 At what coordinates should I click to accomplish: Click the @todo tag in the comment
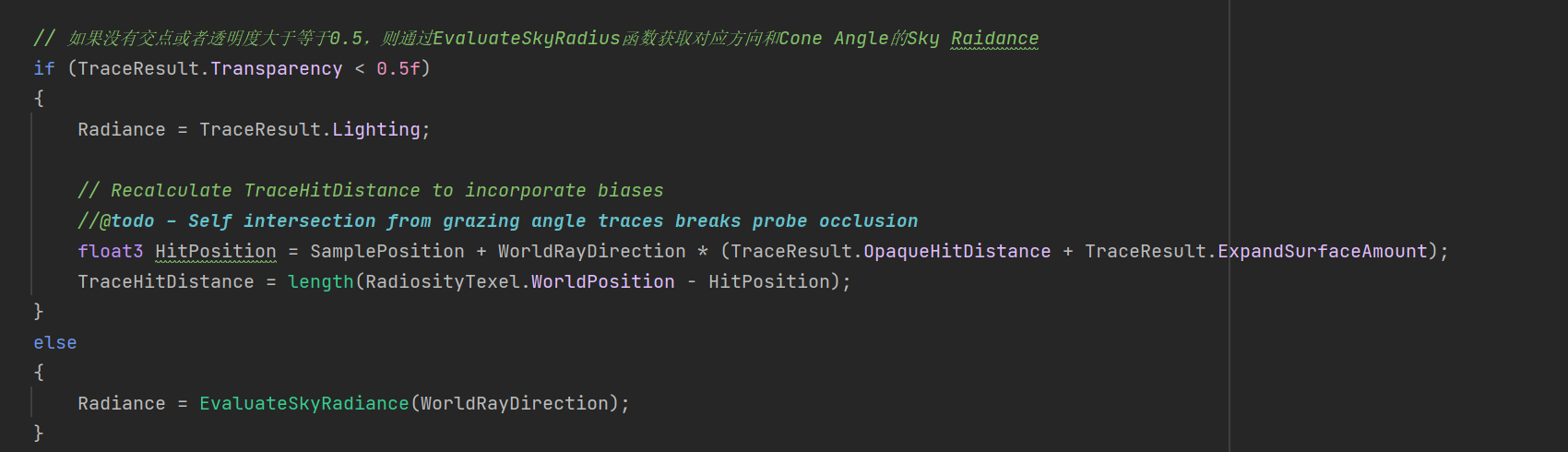127,220
